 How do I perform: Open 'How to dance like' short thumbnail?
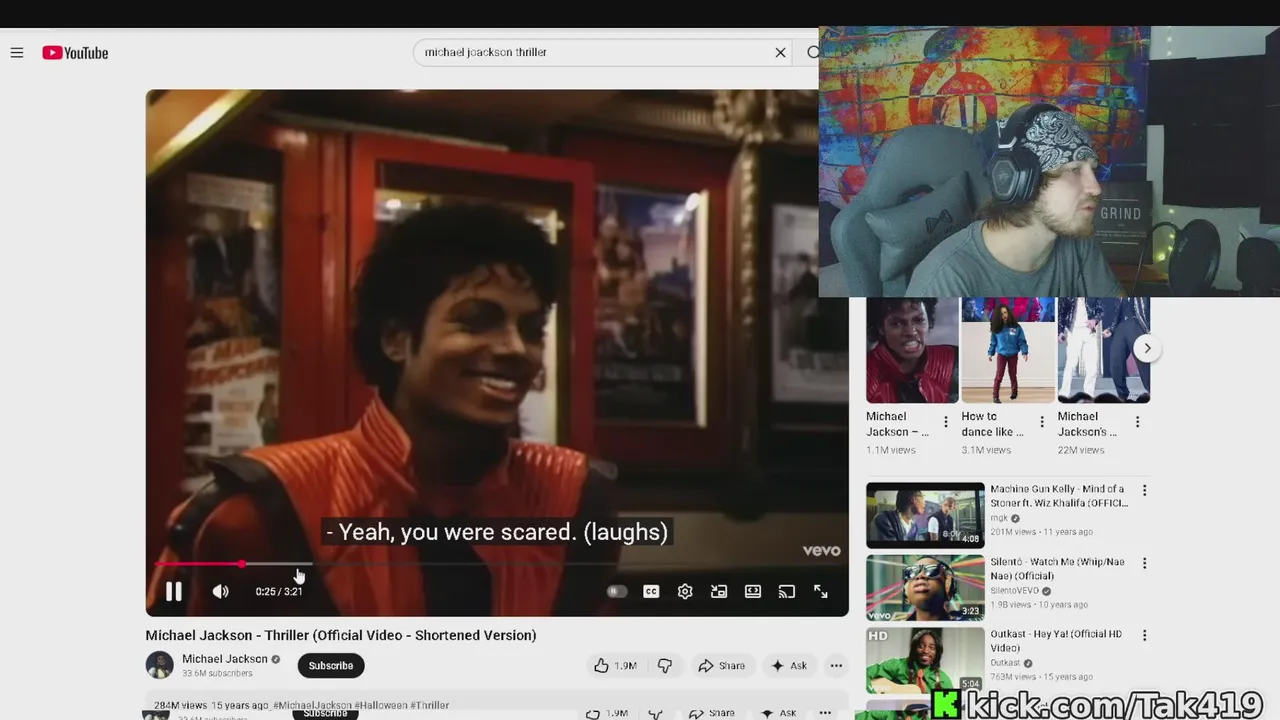click(1008, 350)
